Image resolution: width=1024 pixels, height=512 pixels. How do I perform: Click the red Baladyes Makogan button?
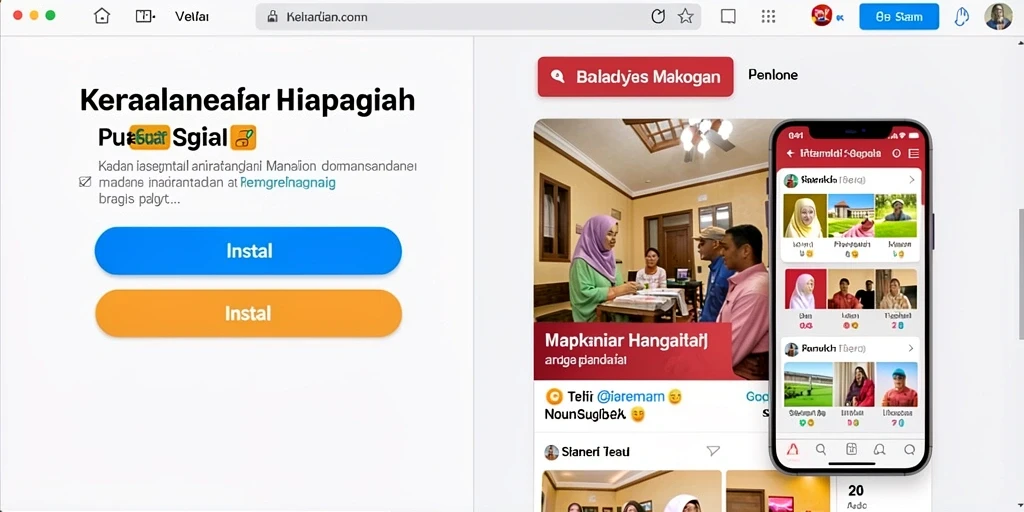click(635, 77)
